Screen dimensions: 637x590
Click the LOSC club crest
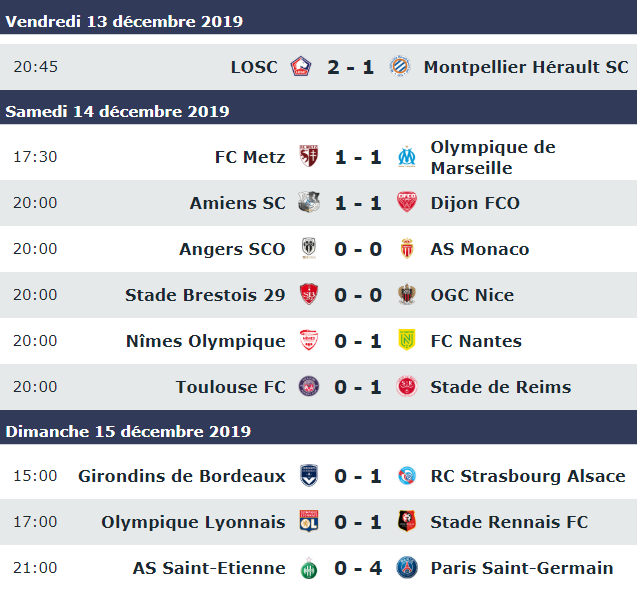[301, 67]
